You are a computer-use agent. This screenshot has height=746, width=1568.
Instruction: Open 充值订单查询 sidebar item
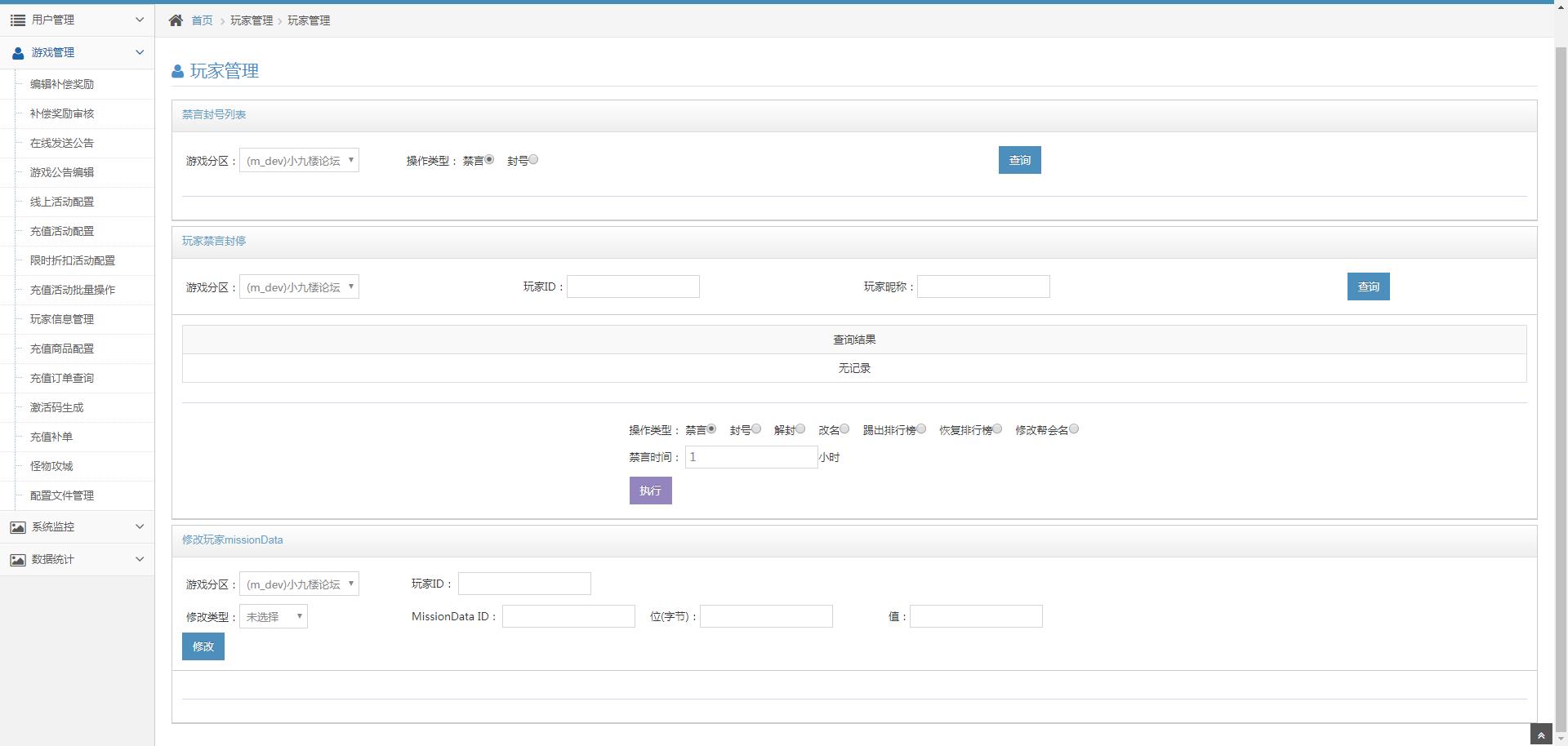[62, 378]
